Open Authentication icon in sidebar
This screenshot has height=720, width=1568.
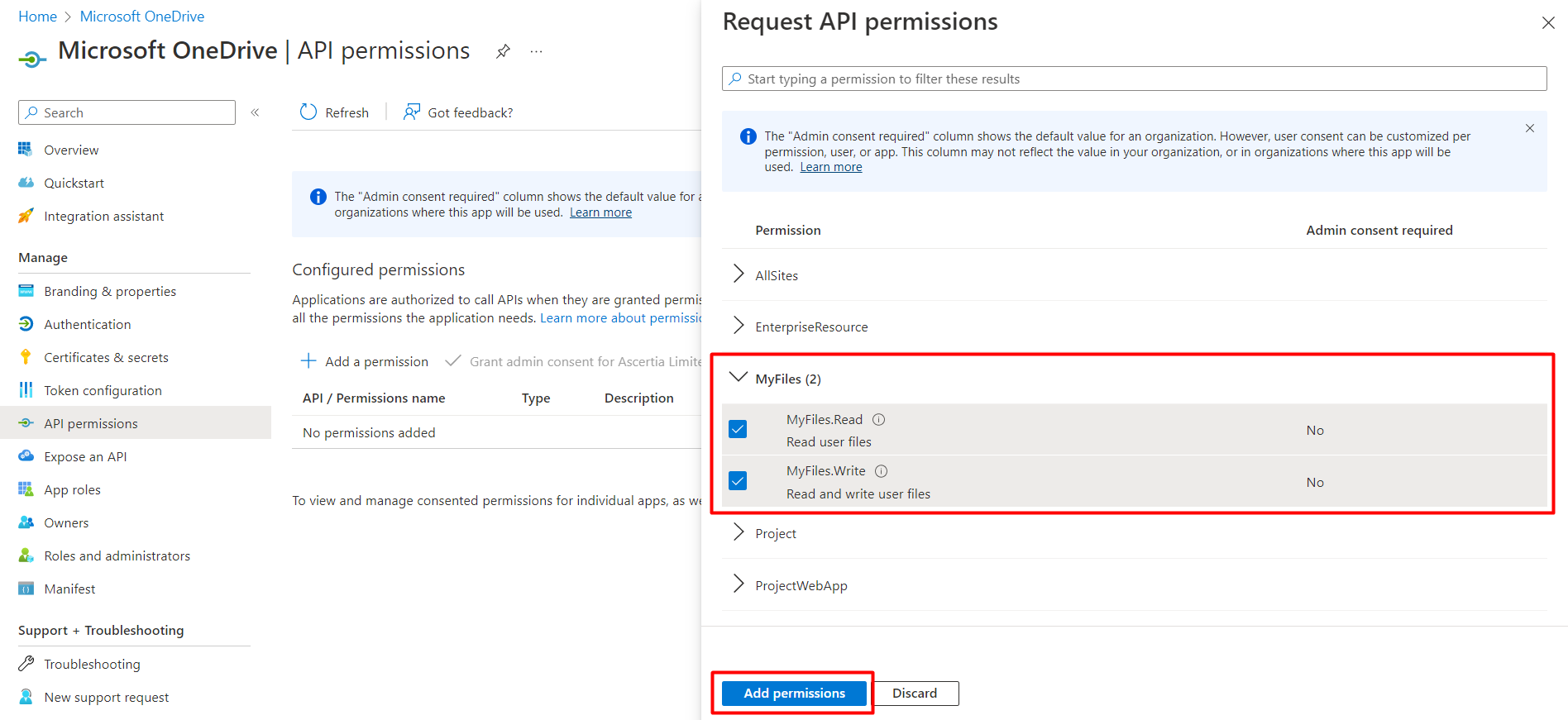(26, 324)
